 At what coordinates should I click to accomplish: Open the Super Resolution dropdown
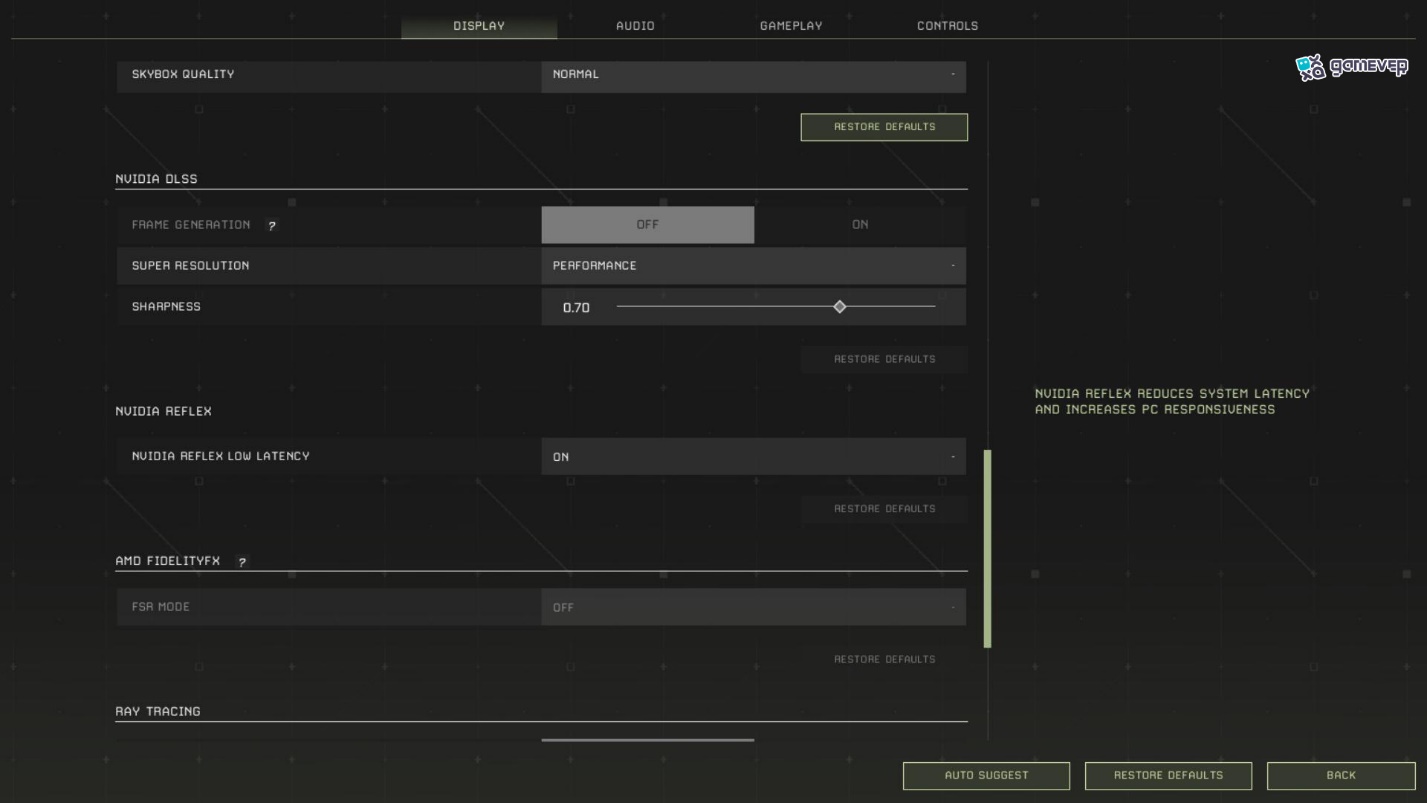[754, 266]
